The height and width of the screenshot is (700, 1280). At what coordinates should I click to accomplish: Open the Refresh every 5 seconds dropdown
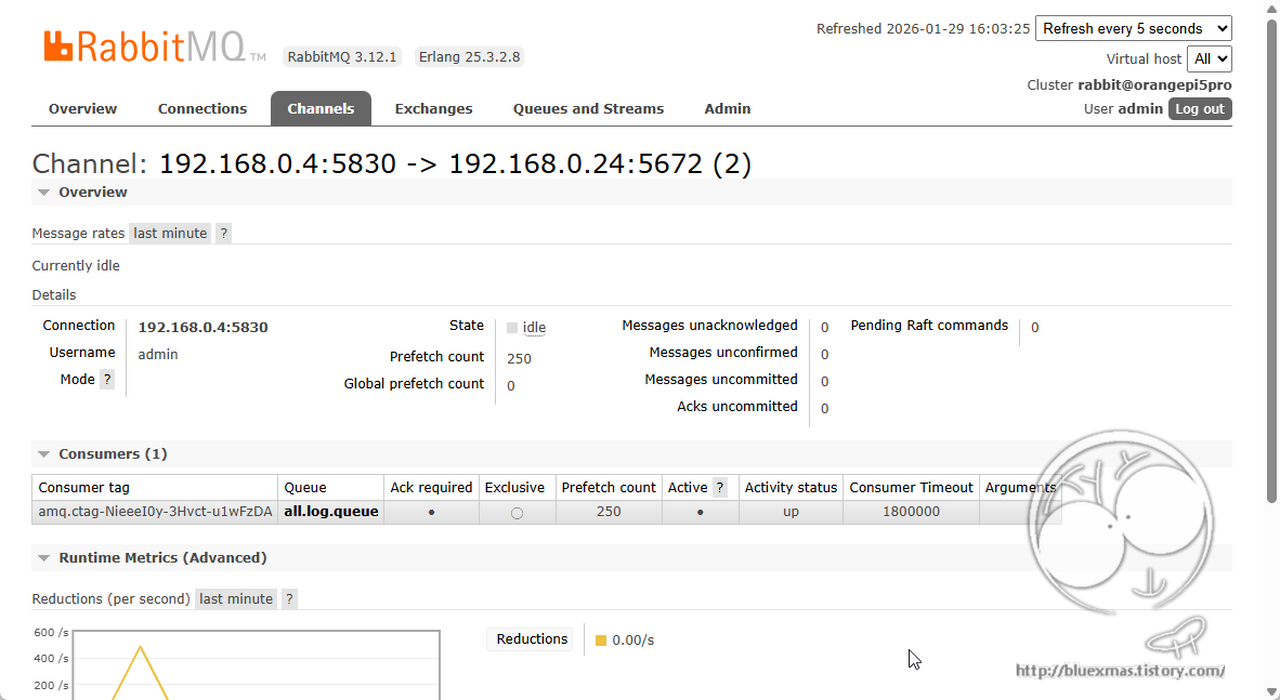click(1133, 29)
